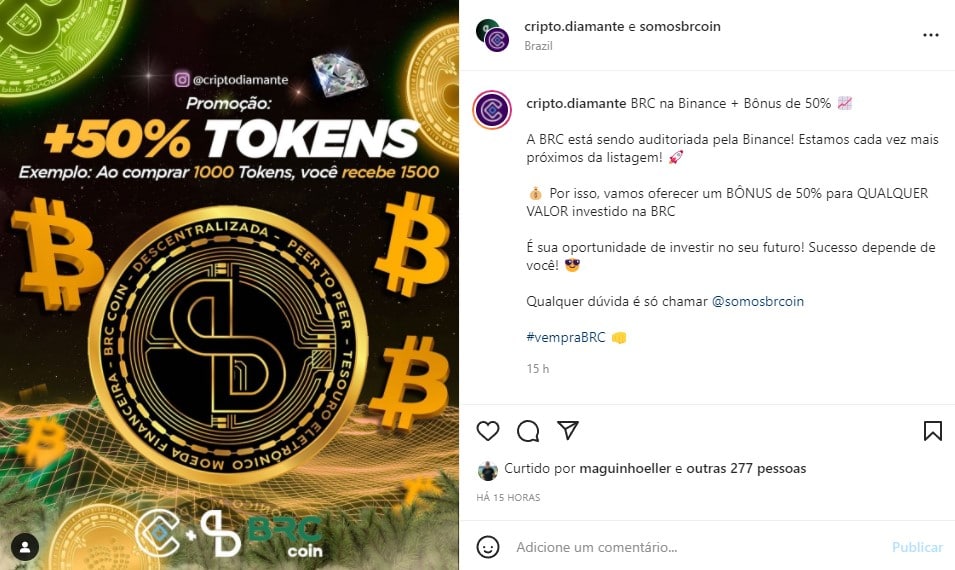Open the emoji picker smiley icon
This screenshot has width=955, height=570.
pos(488,546)
